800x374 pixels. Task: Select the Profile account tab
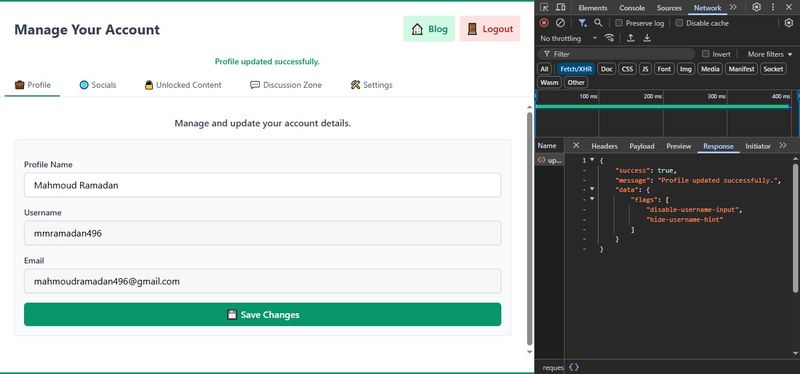(33, 85)
